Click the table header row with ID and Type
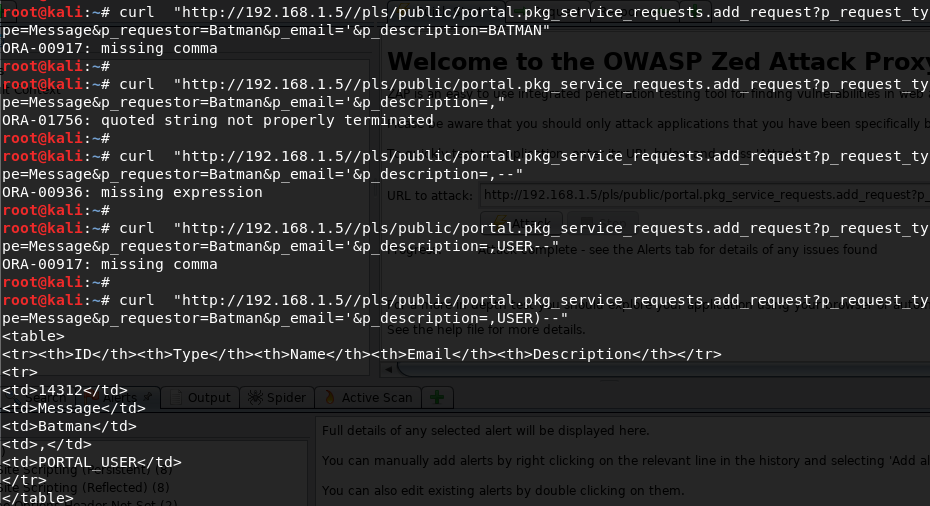 coord(361,354)
